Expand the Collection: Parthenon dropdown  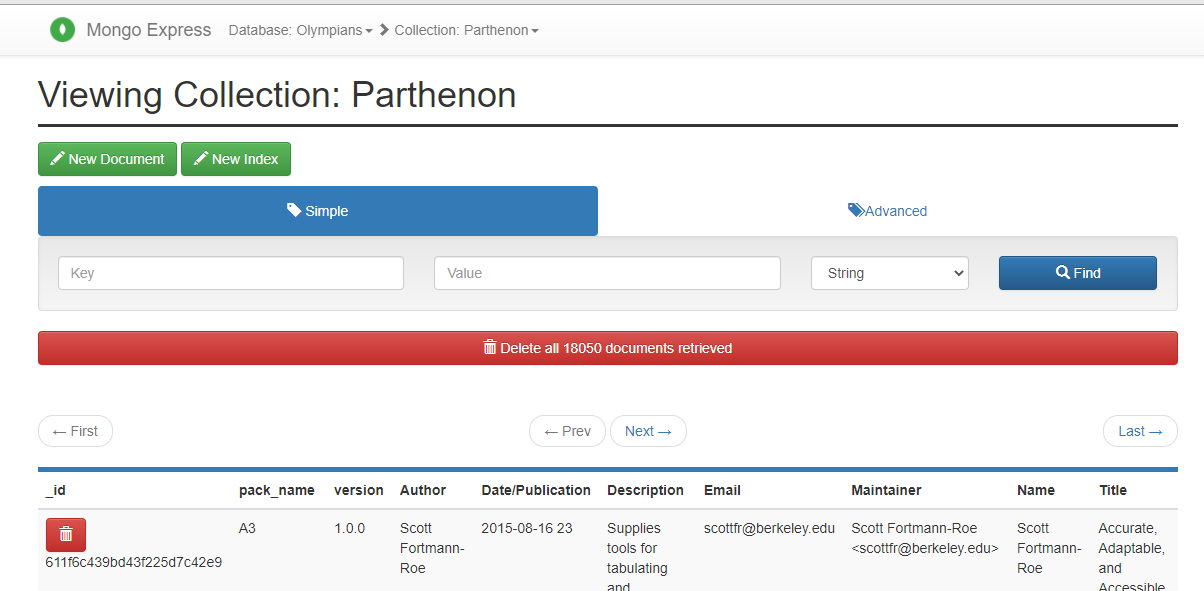tap(466, 30)
